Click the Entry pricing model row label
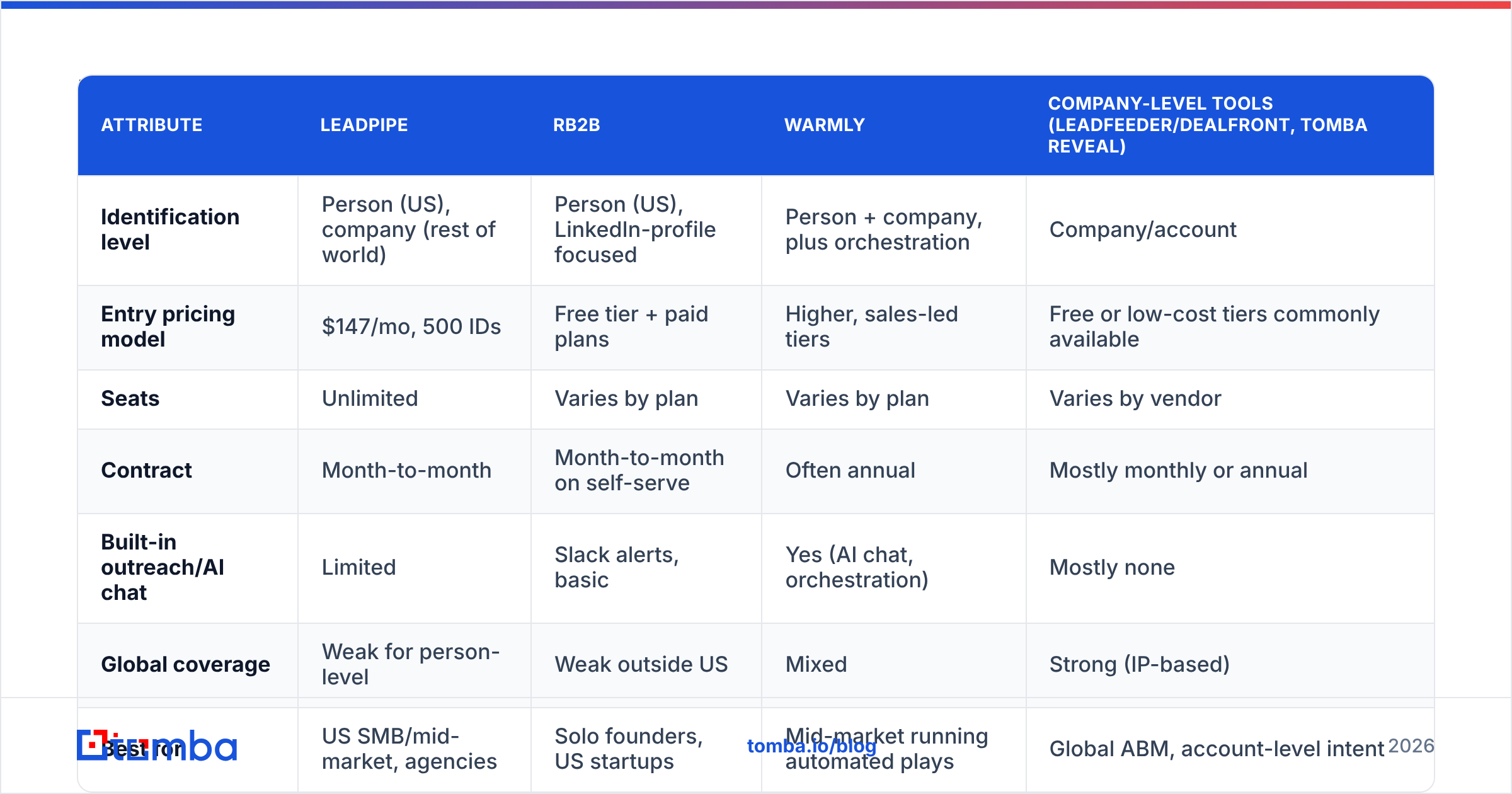 pyautogui.click(x=168, y=326)
